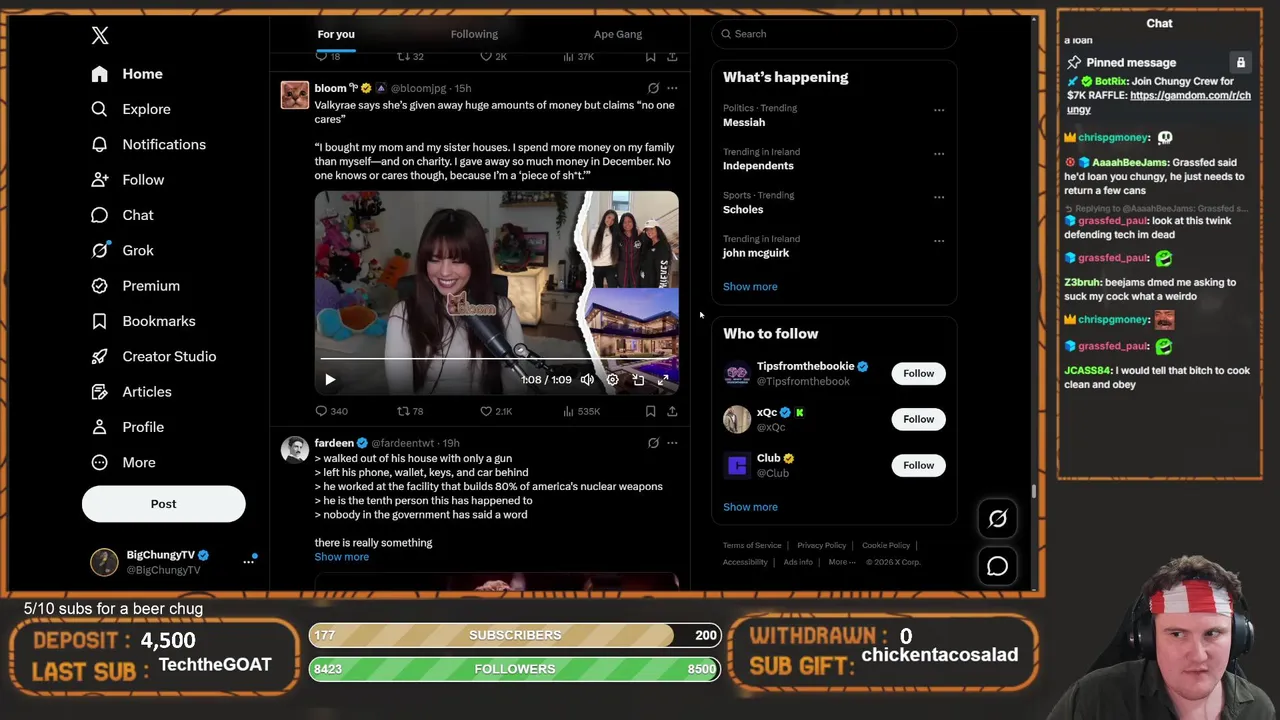The height and width of the screenshot is (720, 1280).
Task: Play the bloom post video
Action: 330,380
